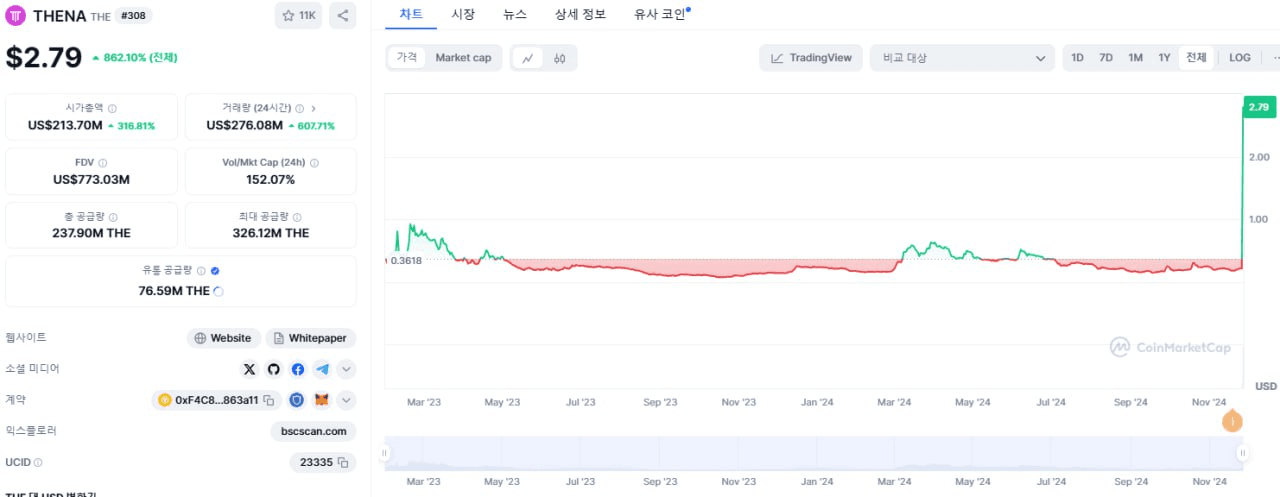1280x497 pixels.
Task: Open THENA's Facebook page
Action: (298, 369)
